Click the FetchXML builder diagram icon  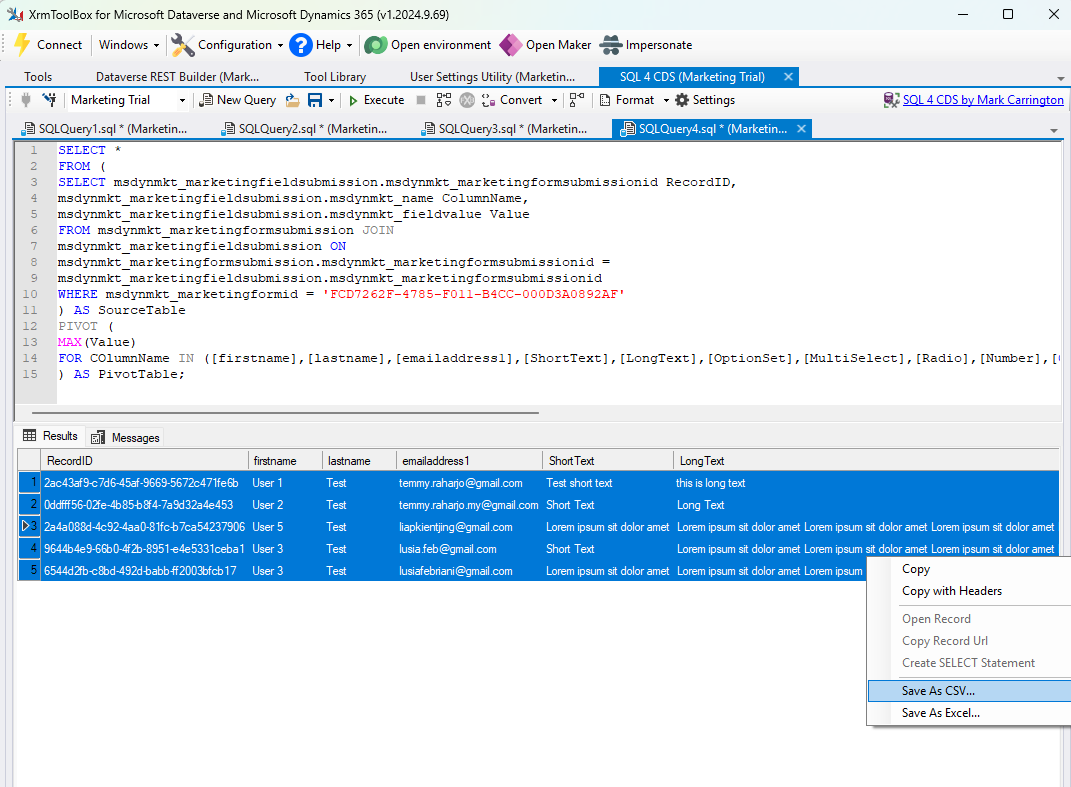click(x=576, y=100)
